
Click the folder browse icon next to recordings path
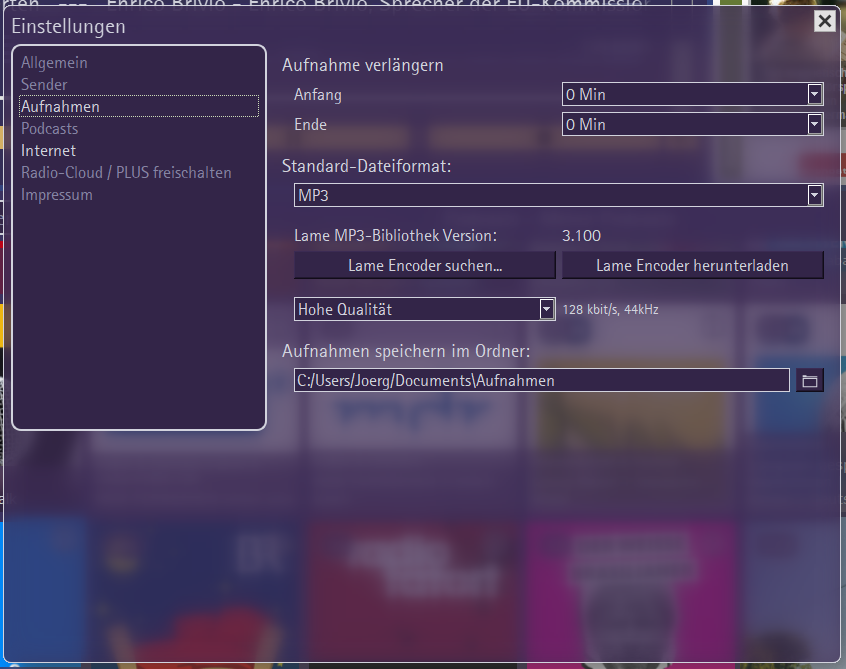tap(810, 381)
